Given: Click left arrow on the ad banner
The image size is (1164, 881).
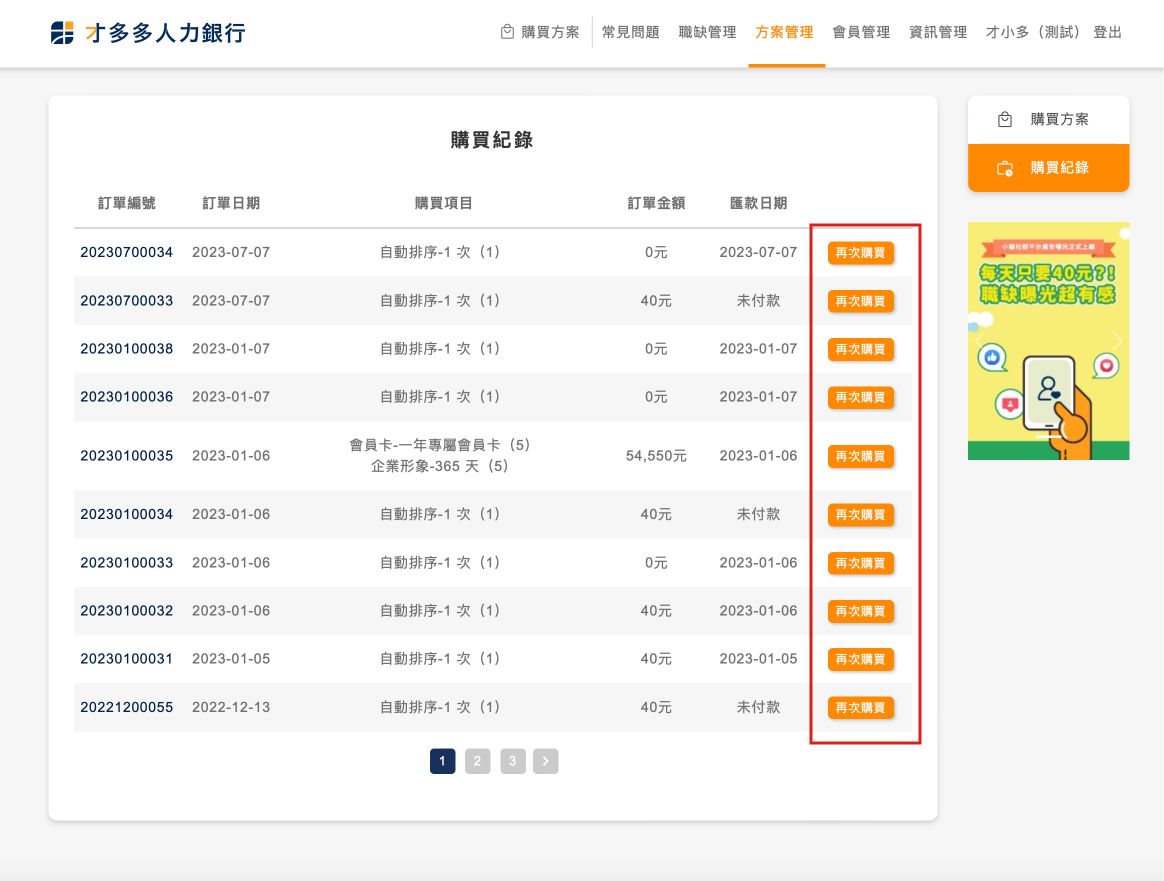Looking at the screenshot, I should pos(979,341).
